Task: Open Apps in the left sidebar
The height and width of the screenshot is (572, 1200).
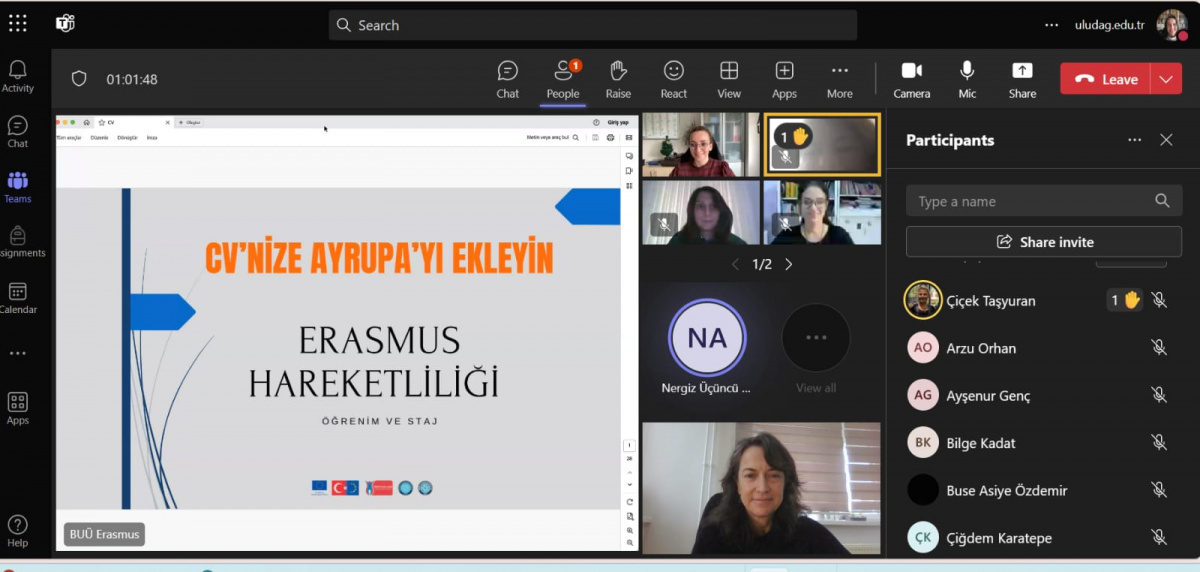Action: 18,408
